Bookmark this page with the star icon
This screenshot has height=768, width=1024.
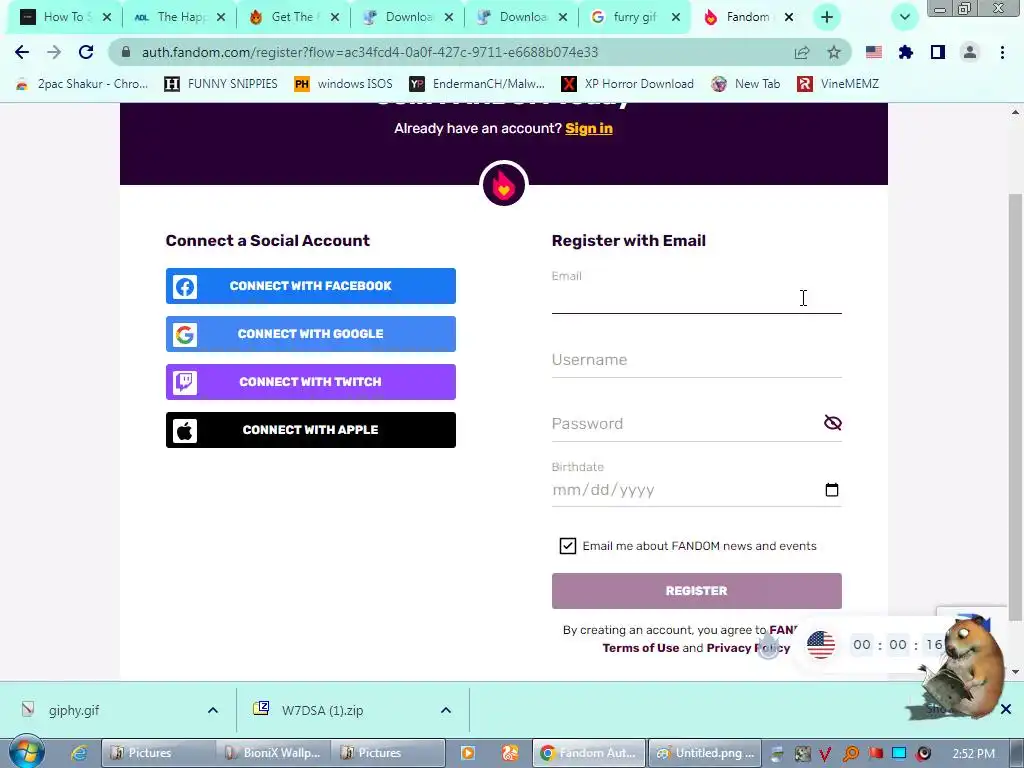point(833,52)
